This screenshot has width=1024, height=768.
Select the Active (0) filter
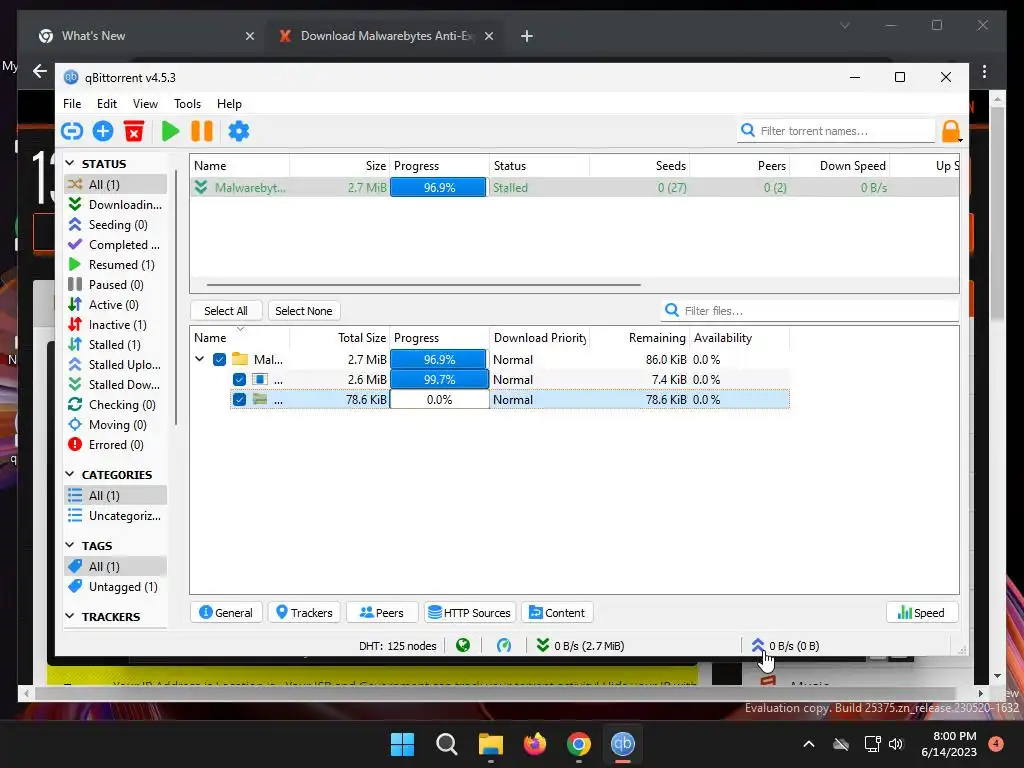(116, 305)
